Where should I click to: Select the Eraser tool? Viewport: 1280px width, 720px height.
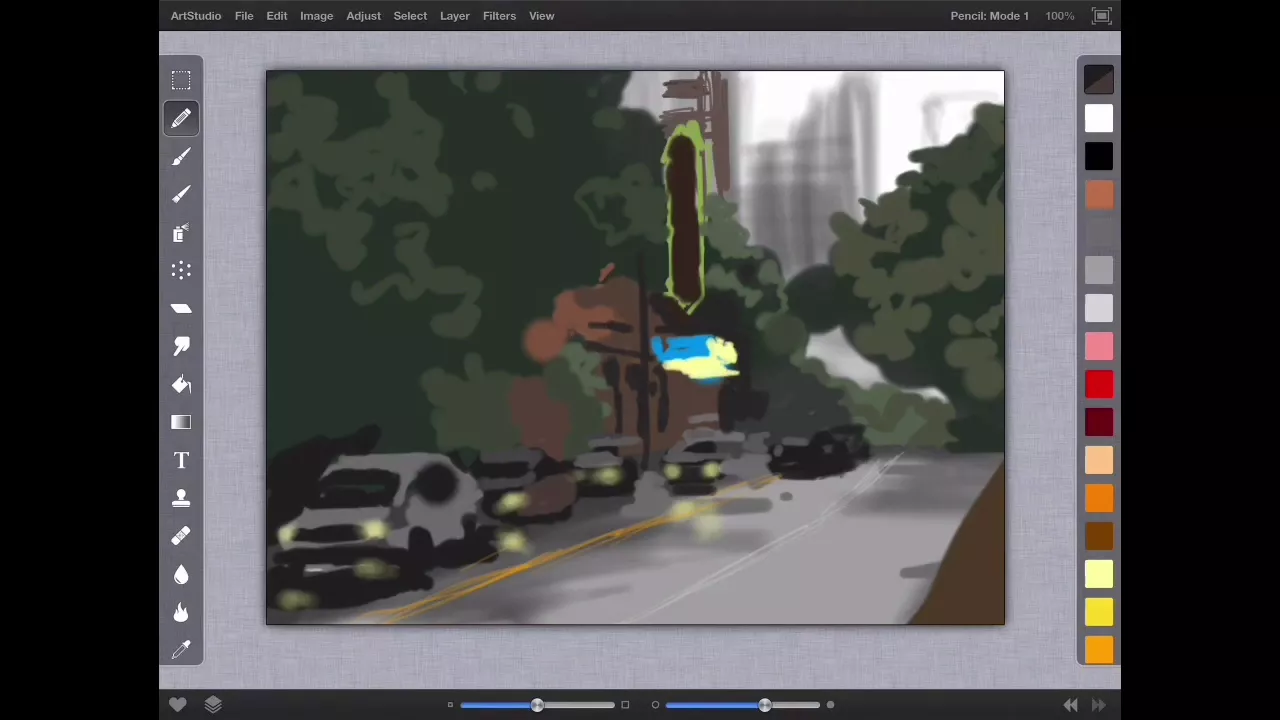coord(181,309)
